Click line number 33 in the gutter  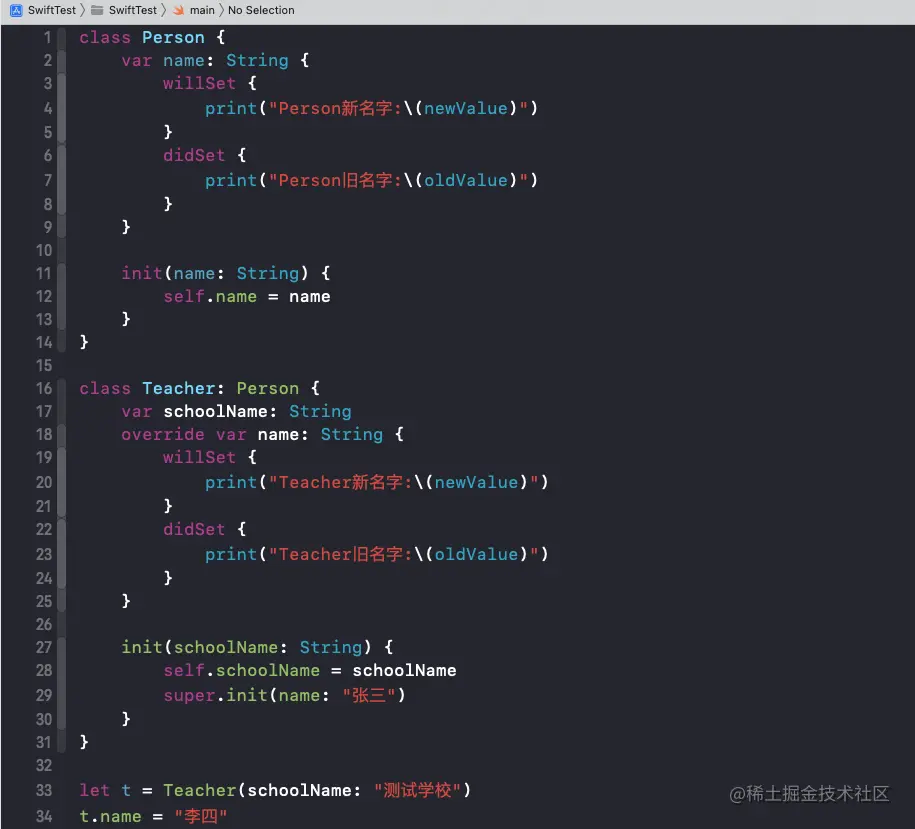(44, 790)
